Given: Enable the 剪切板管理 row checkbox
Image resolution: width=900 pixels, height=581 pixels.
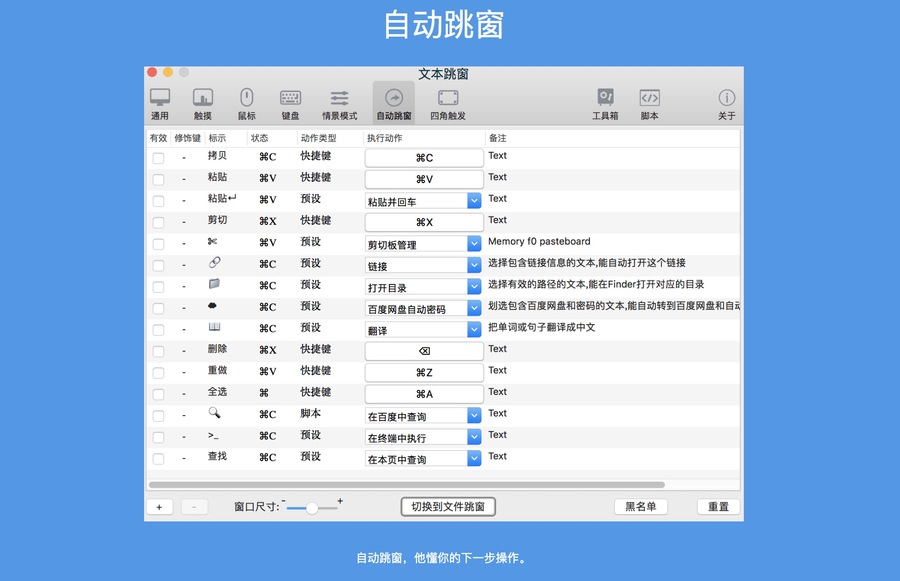Looking at the screenshot, I should click(158, 244).
